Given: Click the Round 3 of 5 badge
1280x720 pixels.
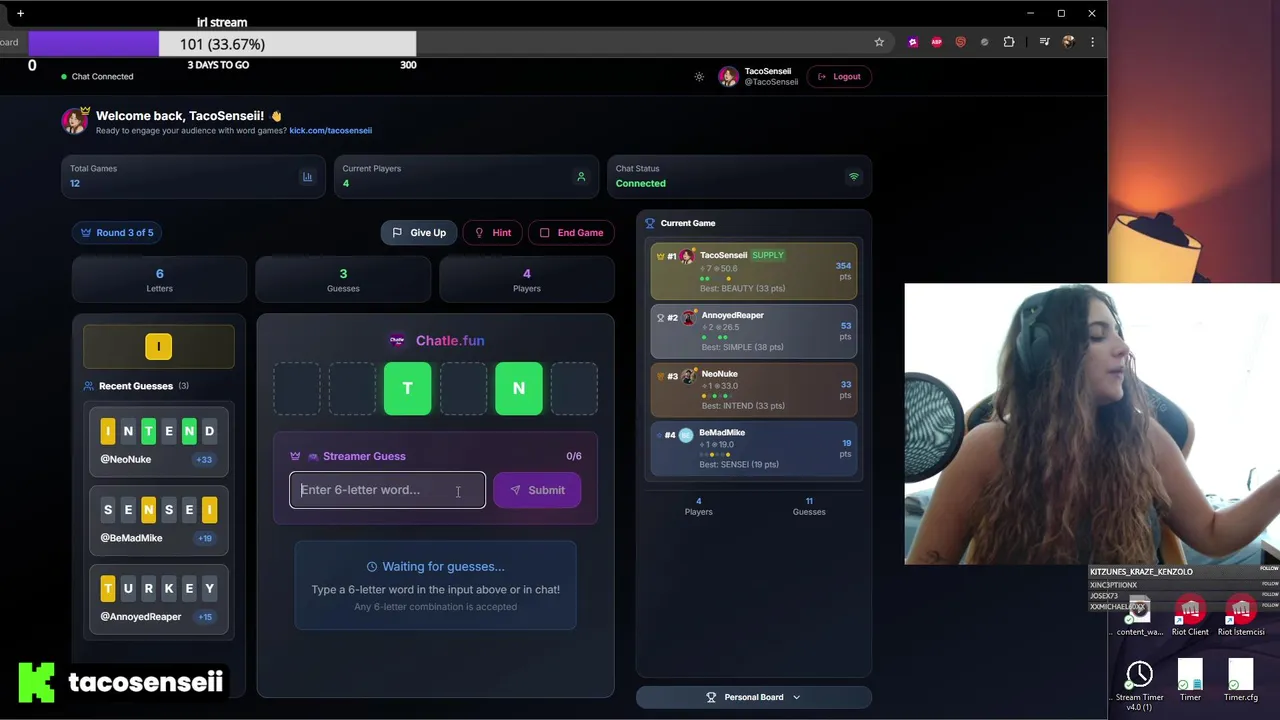Looking at the screenshot, I should click(x=117, y=232).
